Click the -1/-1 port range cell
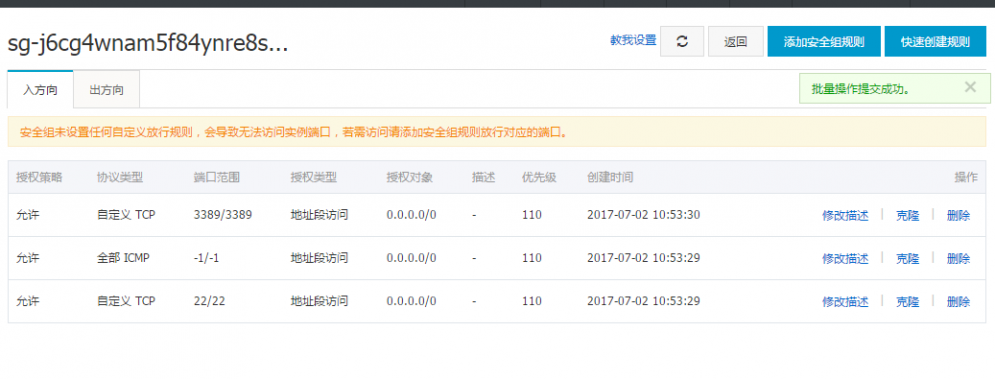Image resolution: width=995 pixels, height=379 pixels. point(207,258)
